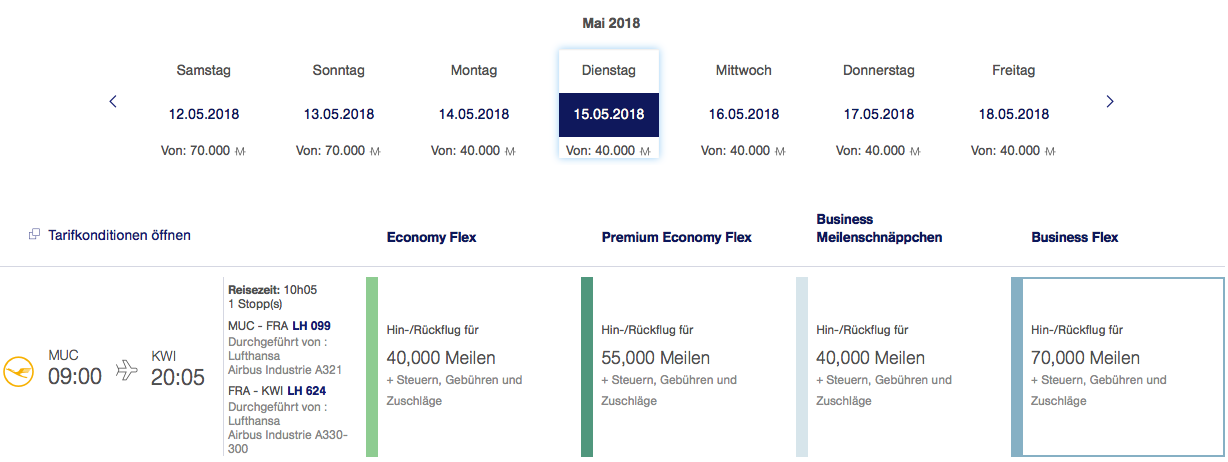1228x462 pixels.
Task: Choose Mittwoch 16.05.2018 date
Action: (744, 110)
